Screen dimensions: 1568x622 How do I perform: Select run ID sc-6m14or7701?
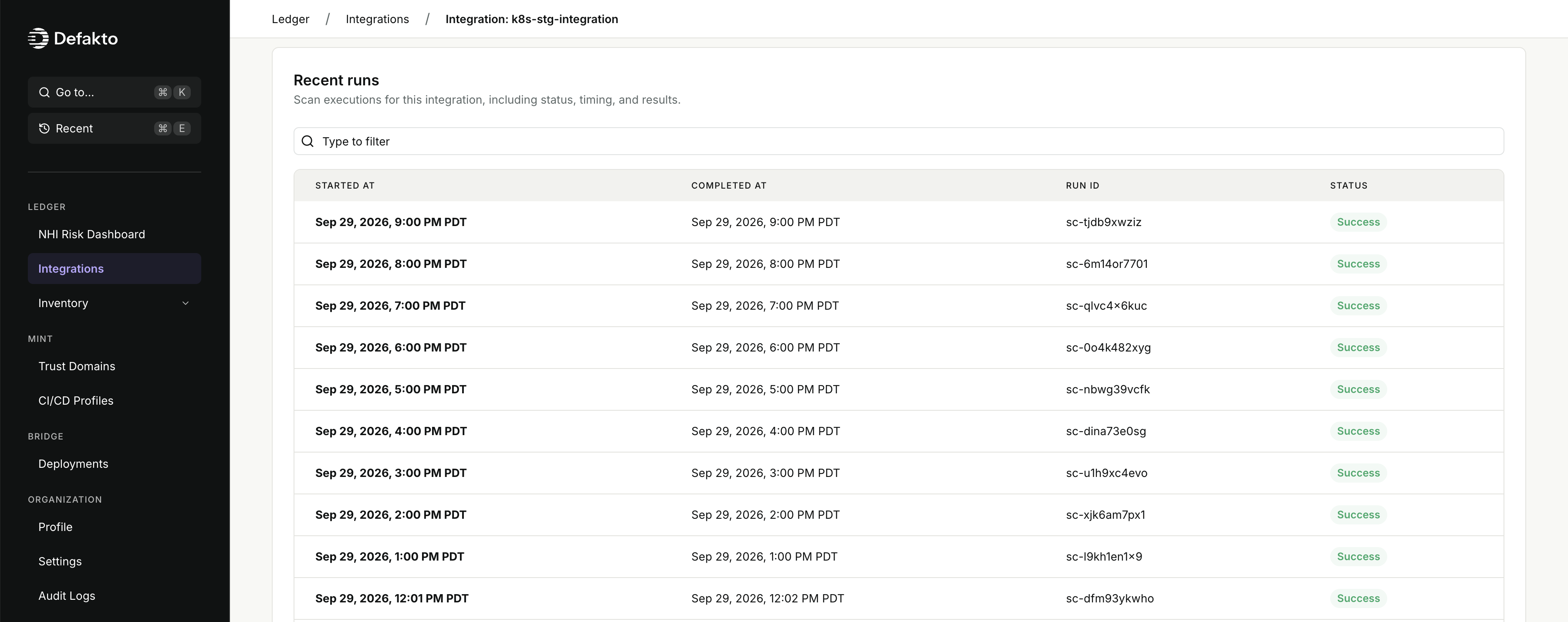pyautogui.click(x=1107, y=264)
